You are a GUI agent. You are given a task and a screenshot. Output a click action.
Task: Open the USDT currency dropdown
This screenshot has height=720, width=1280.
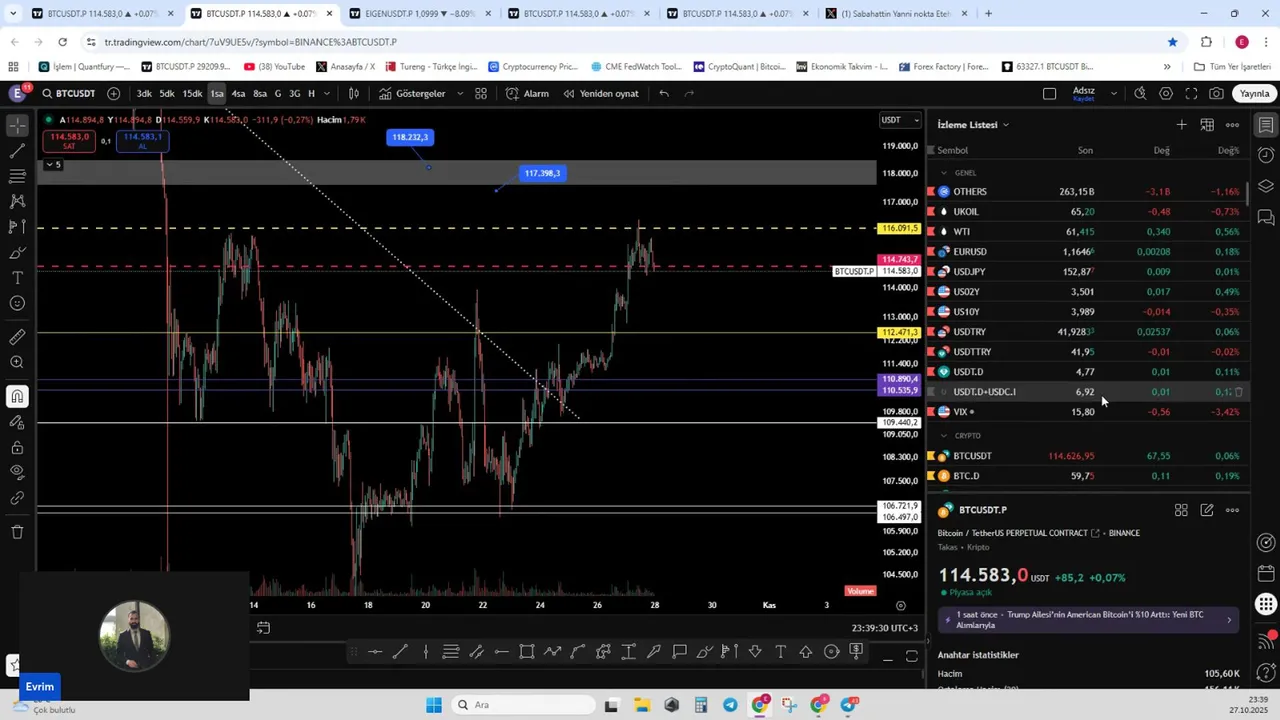point(900,120)
